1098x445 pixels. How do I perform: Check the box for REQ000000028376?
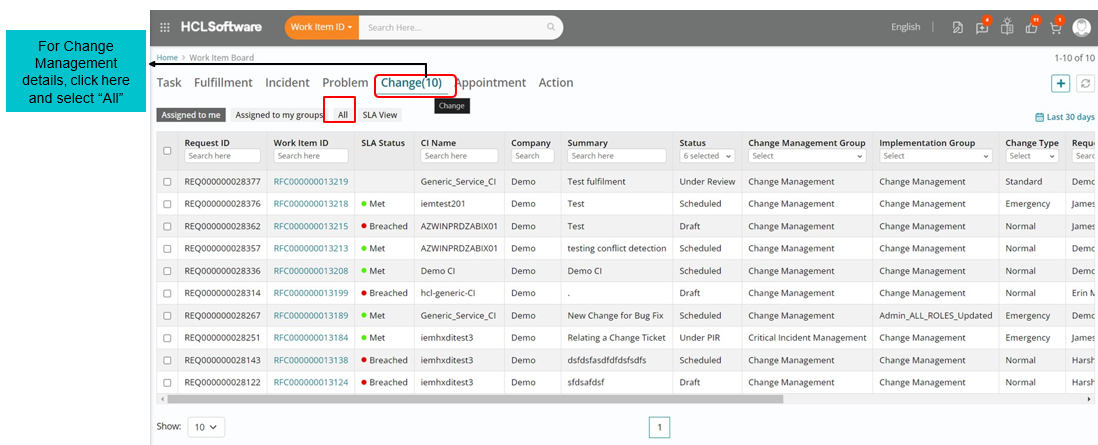tap(167, 204)
